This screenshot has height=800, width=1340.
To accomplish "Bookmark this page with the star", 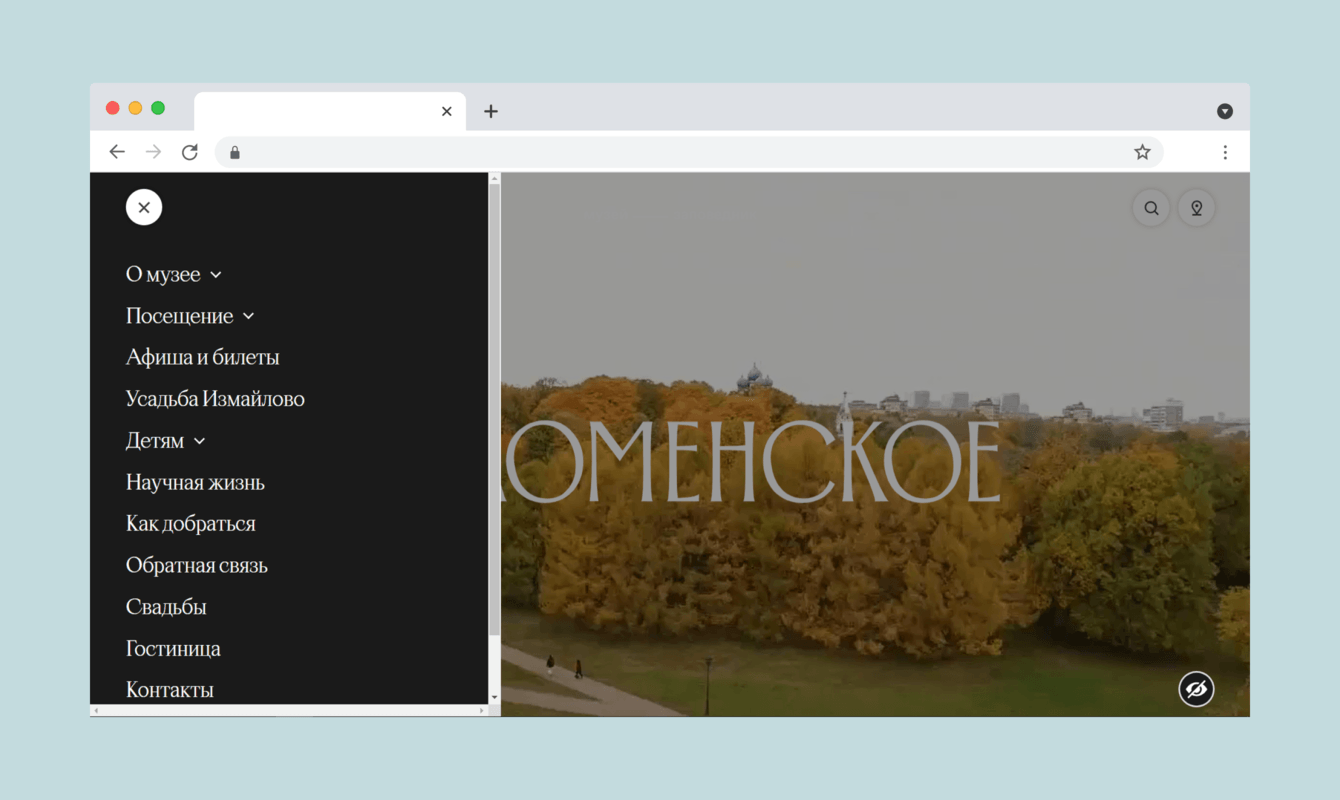I will click(x=1142, y=152).
